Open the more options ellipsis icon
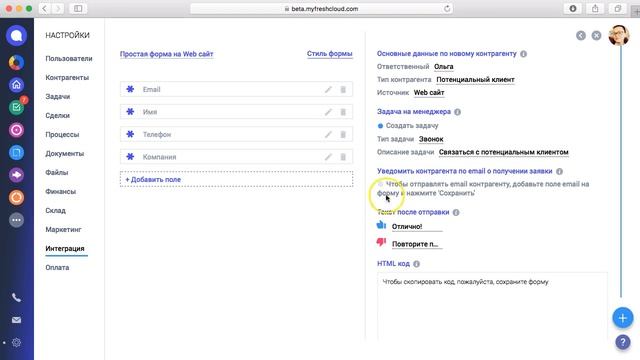 click(16, 220)
